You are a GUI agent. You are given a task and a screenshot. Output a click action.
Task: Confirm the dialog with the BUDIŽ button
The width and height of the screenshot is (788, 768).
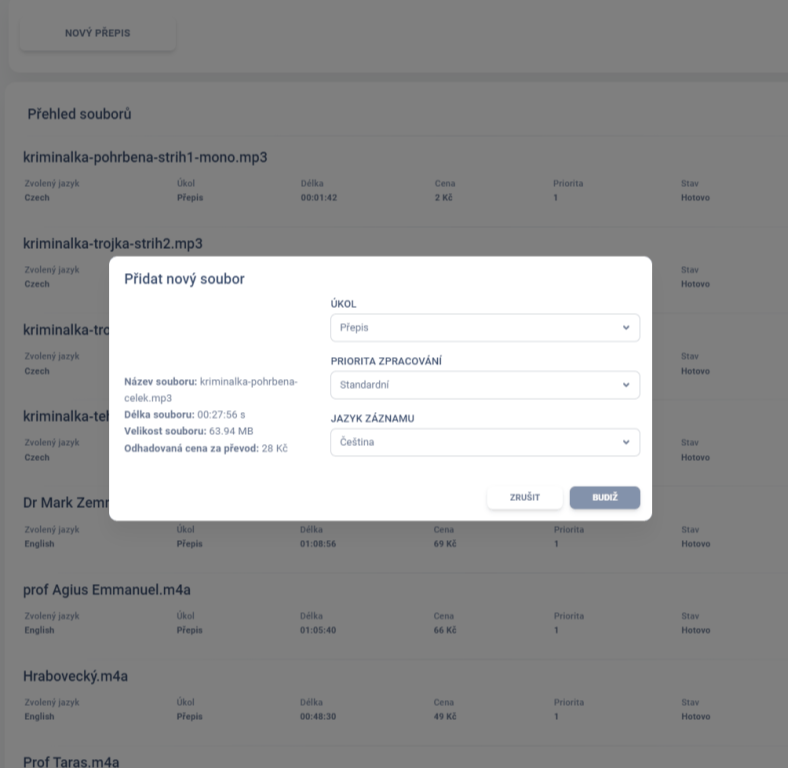coord(604,498)
